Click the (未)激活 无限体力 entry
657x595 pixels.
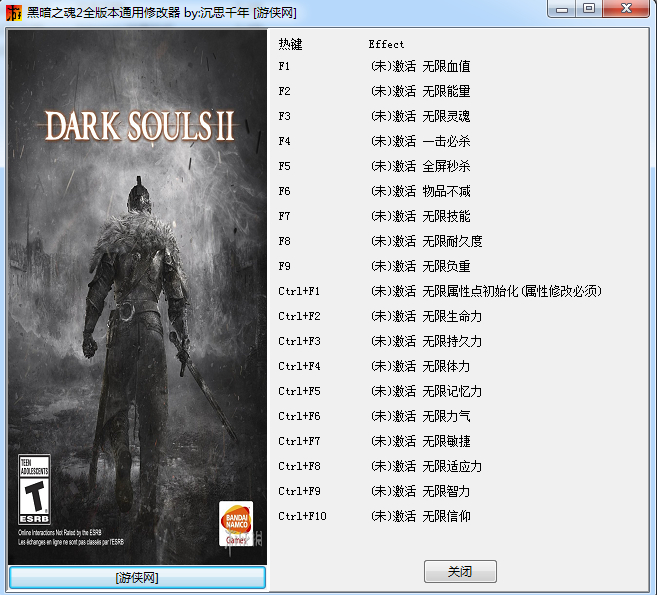pos(420,366)
